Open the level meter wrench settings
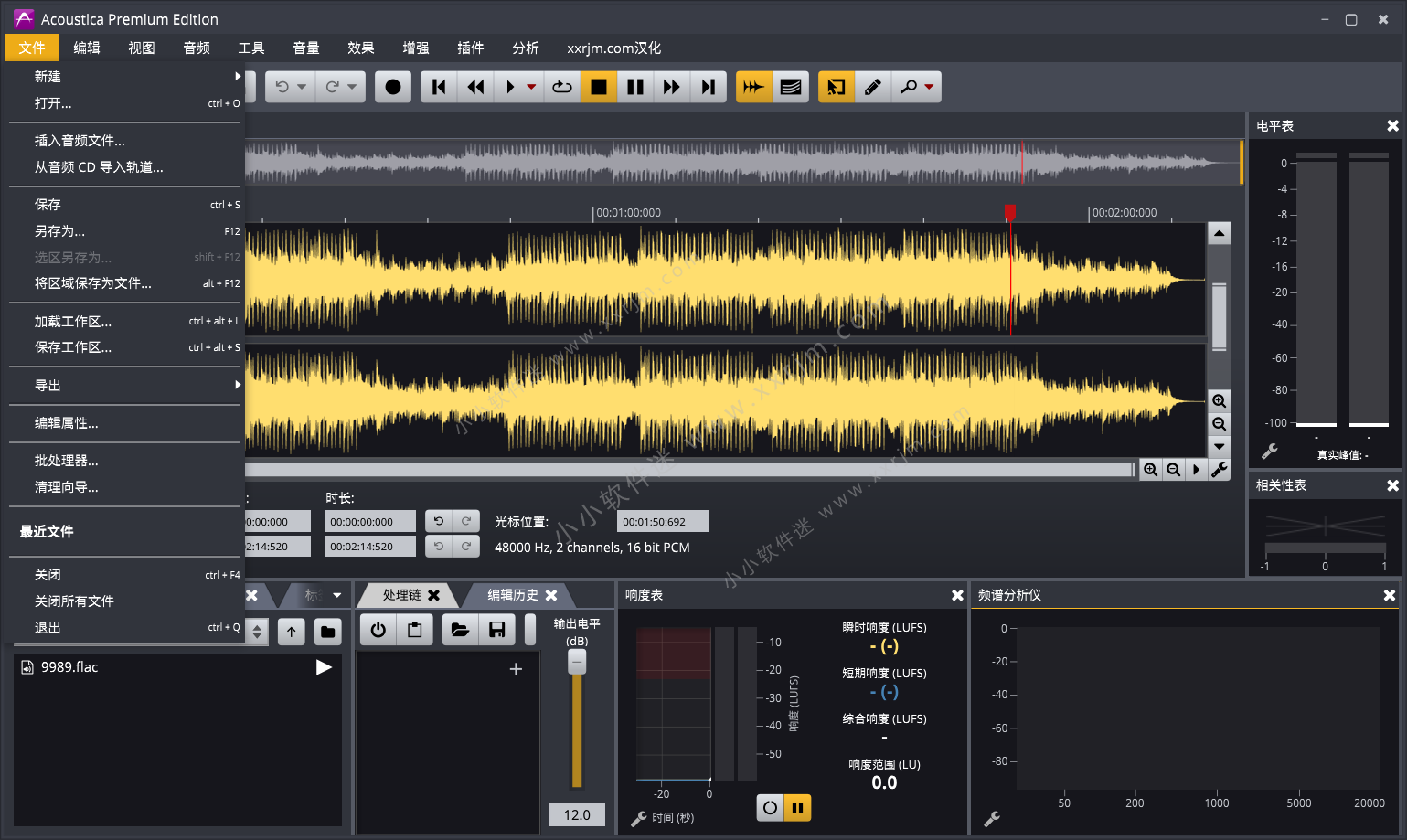 click(1269, 452)
